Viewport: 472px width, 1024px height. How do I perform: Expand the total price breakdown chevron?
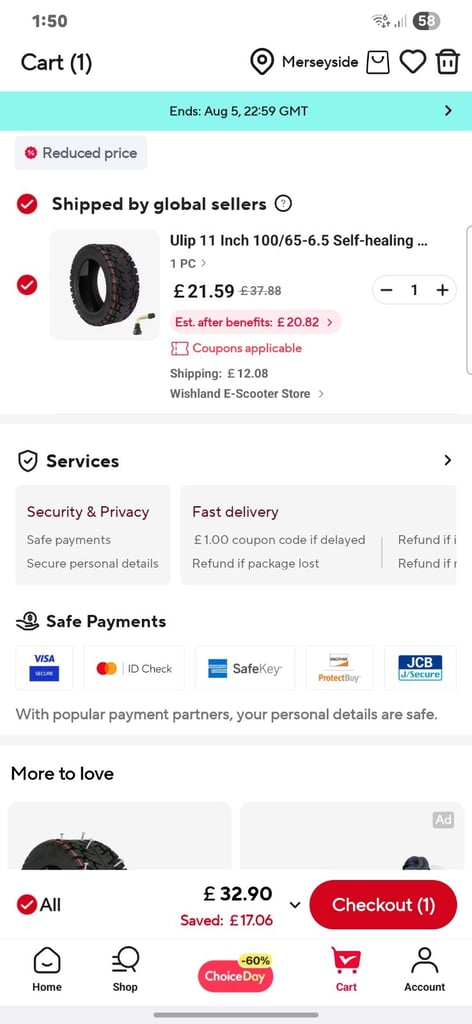pos(294,905)
